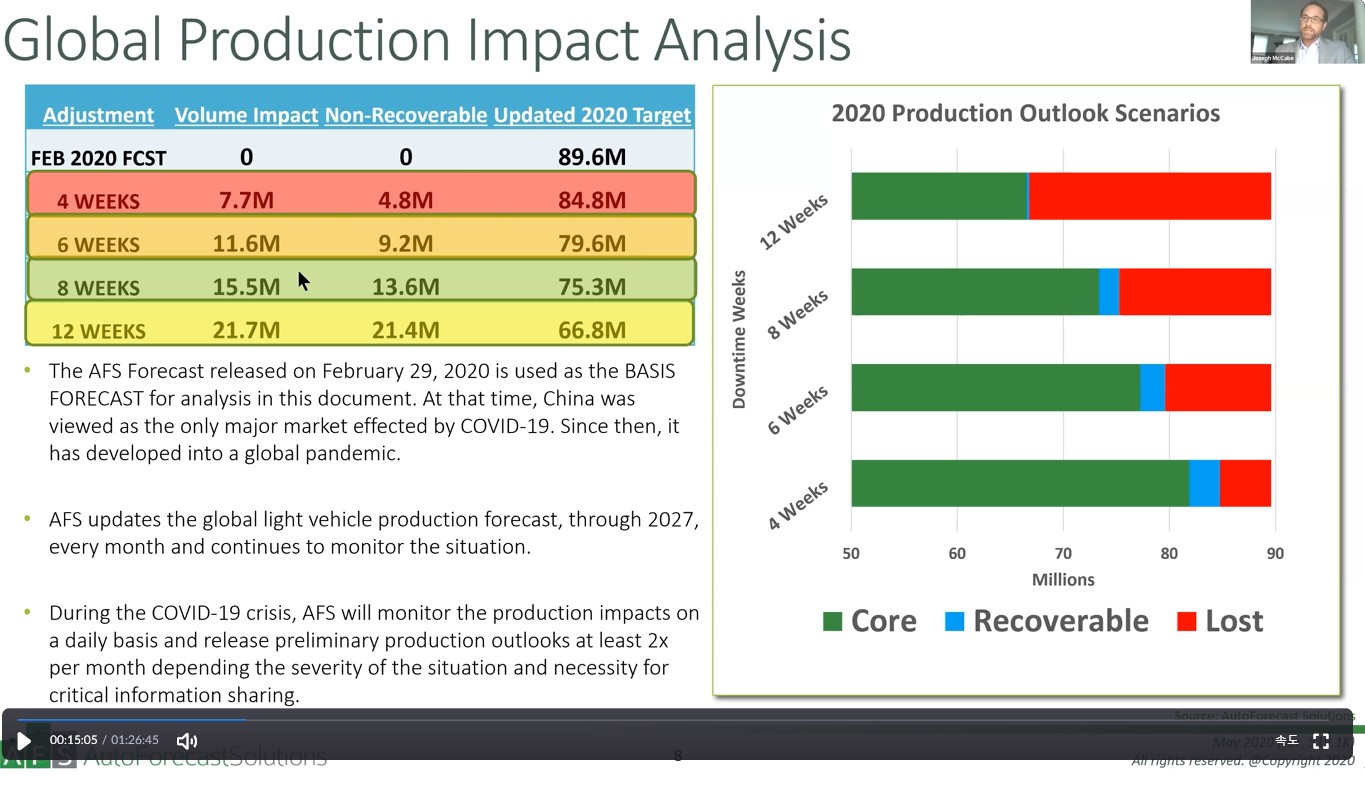The image size is (1365, 792).
Task: Click the bullet about forecast updates through 2027
Action: [x=374, y=533]
